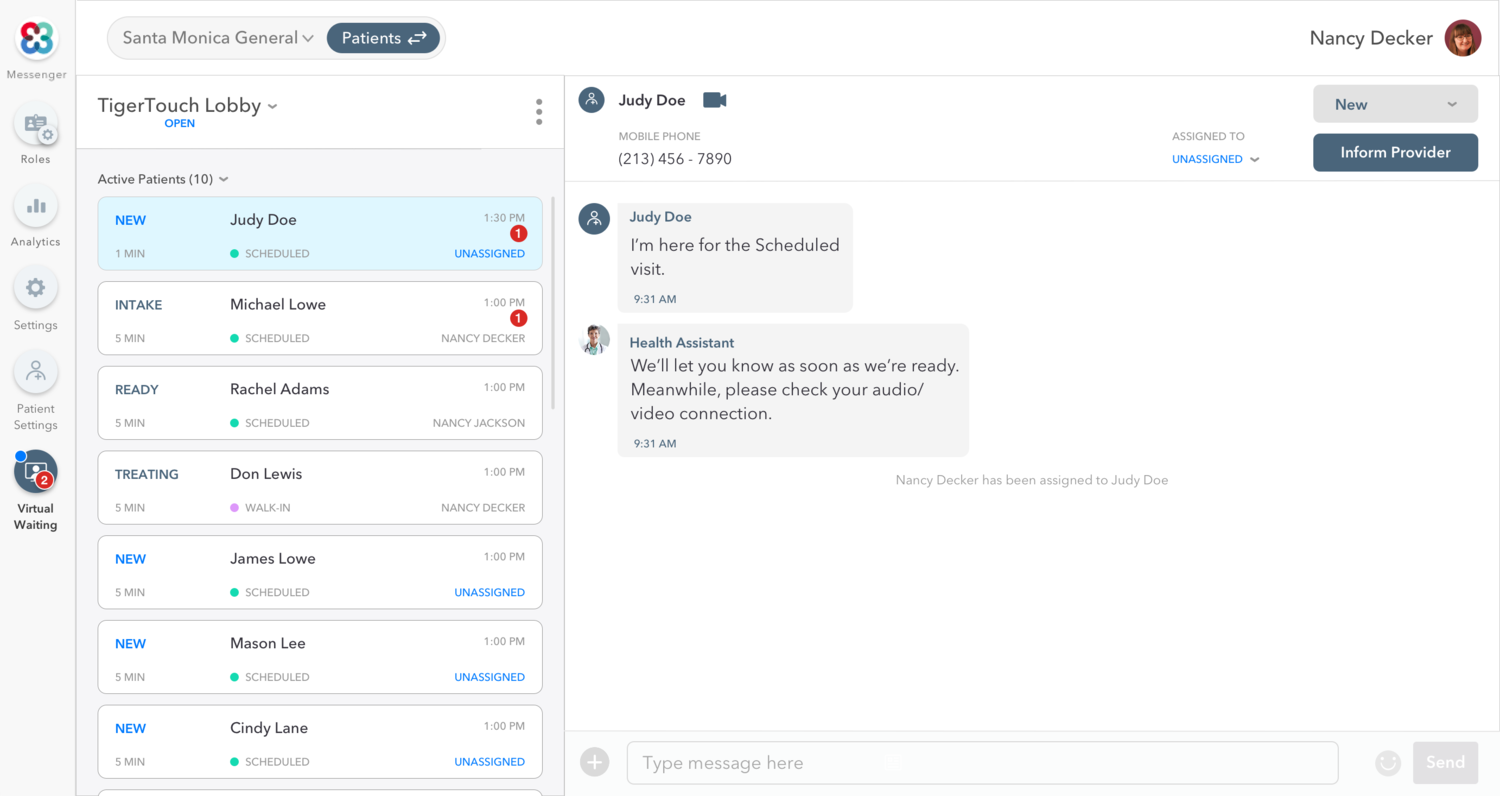Click the Send button

pyautogui.click(x=1445, y=762)
